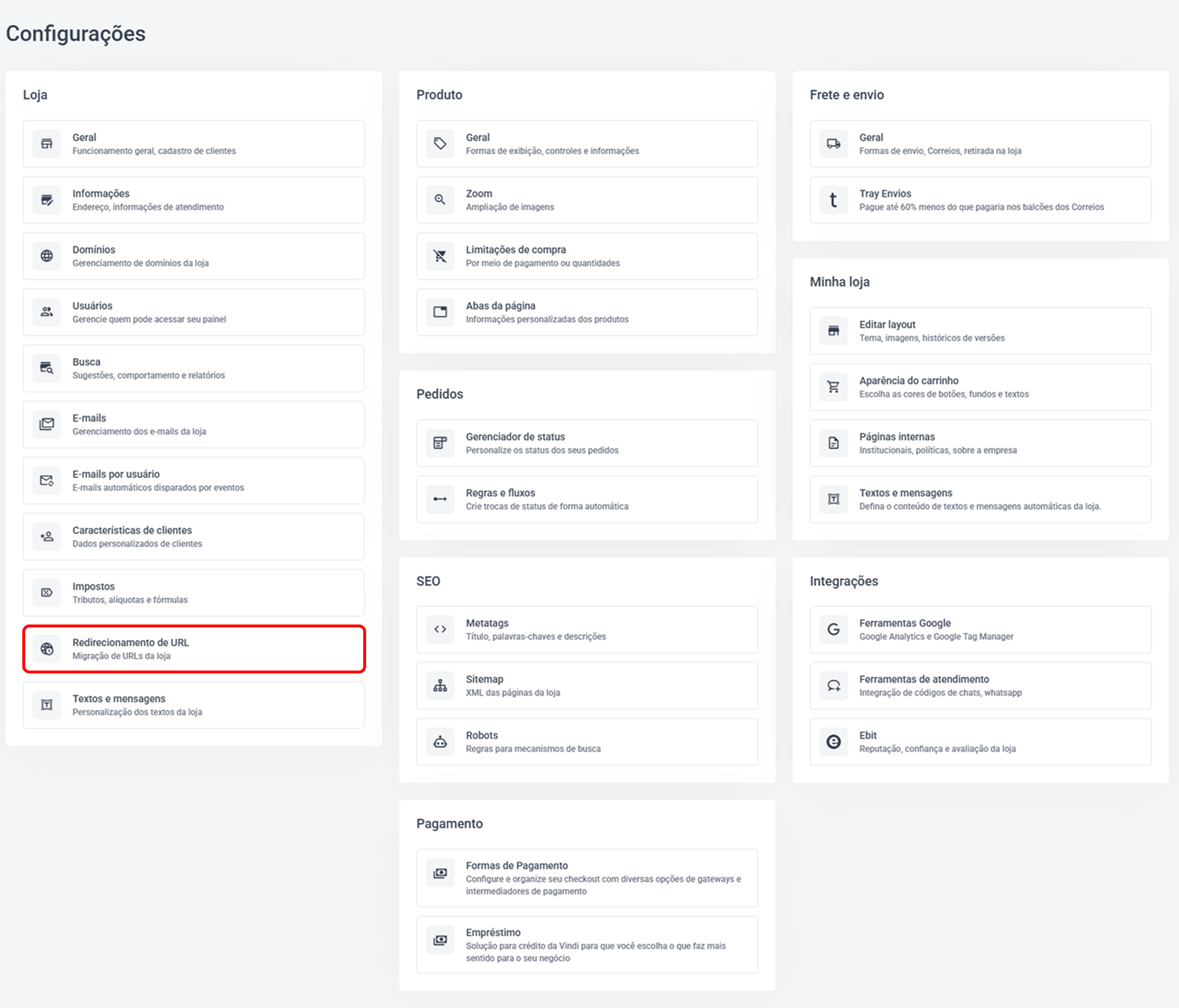The image size is (1179, 1008).
Task: Click the arrows icon for Regras e fluxos
Action: pyautogui.click(x=440, y=499)
